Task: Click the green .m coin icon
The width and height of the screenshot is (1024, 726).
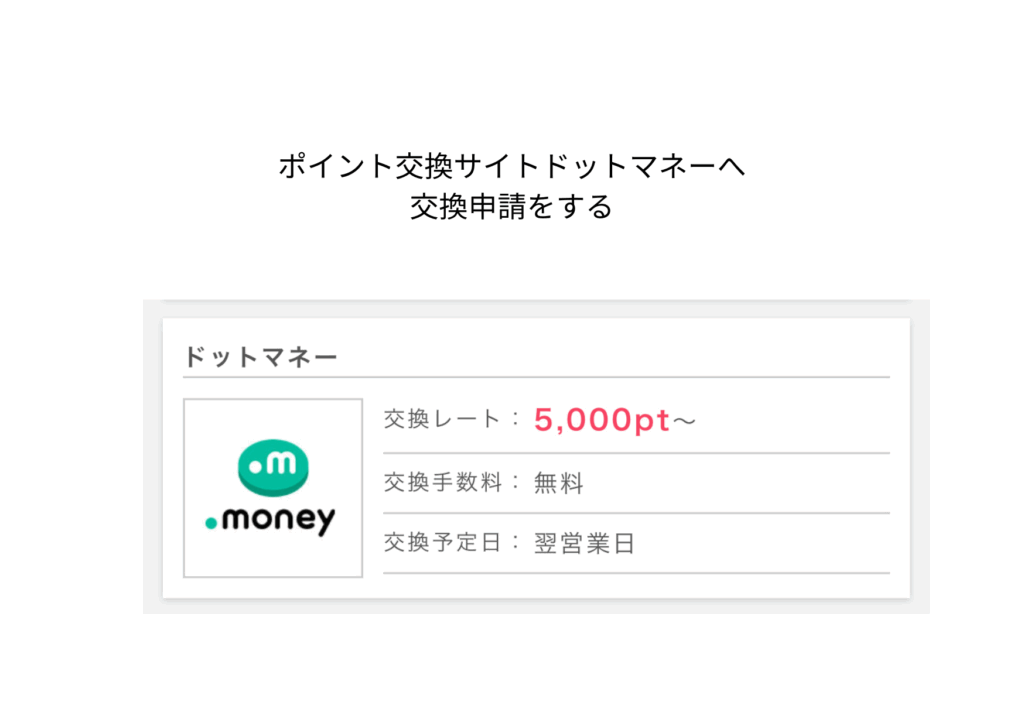Action: tap(273, 469)
